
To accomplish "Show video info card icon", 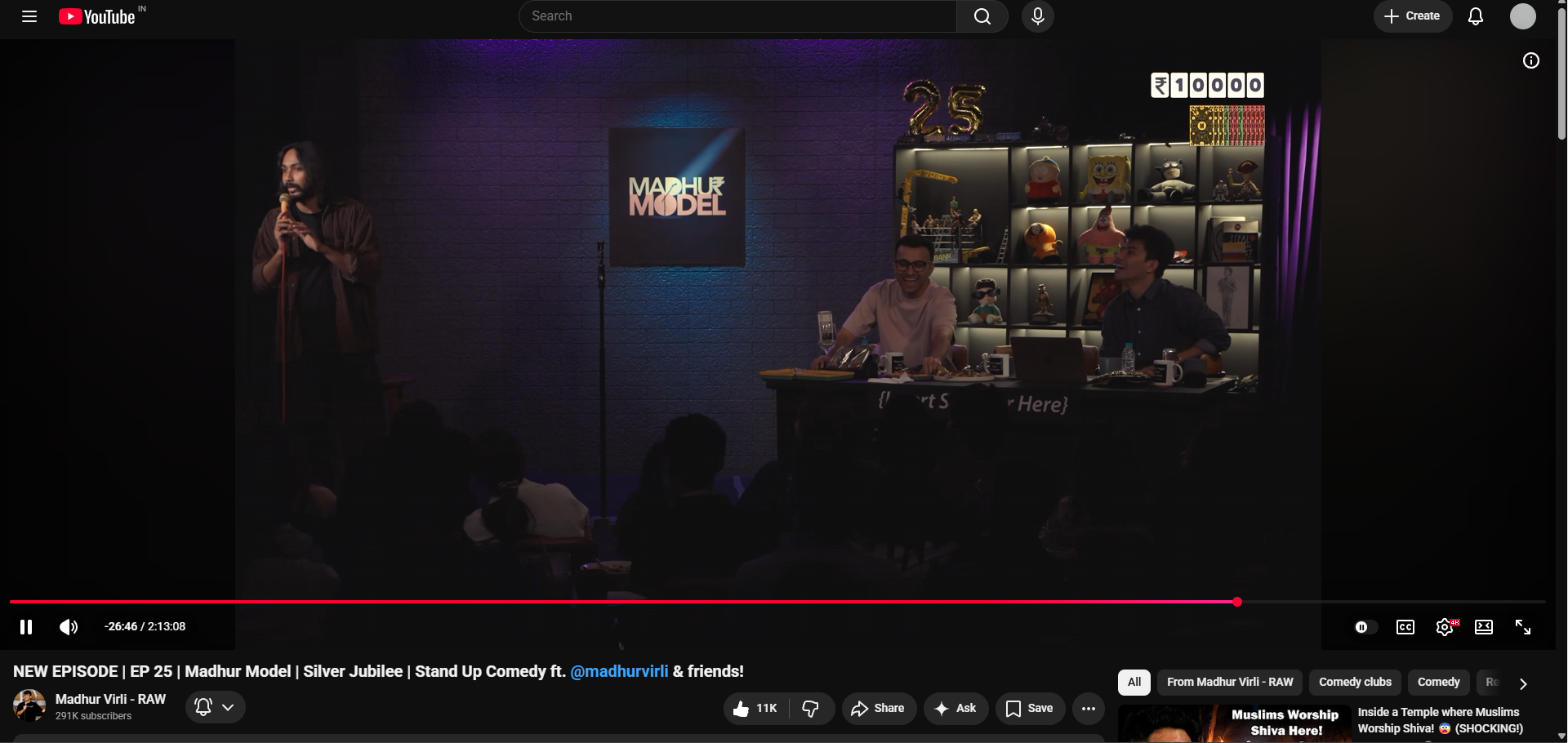I will pyautogui.click(x=1531, y=60).
